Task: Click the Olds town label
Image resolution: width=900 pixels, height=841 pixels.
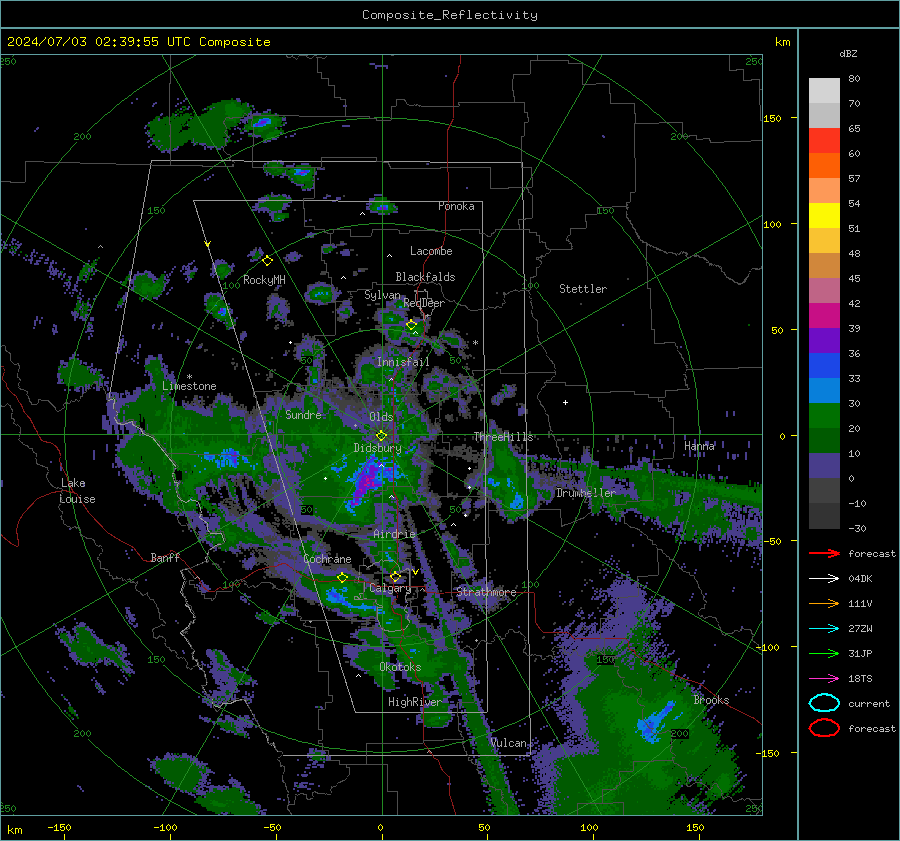Action: 381,417
